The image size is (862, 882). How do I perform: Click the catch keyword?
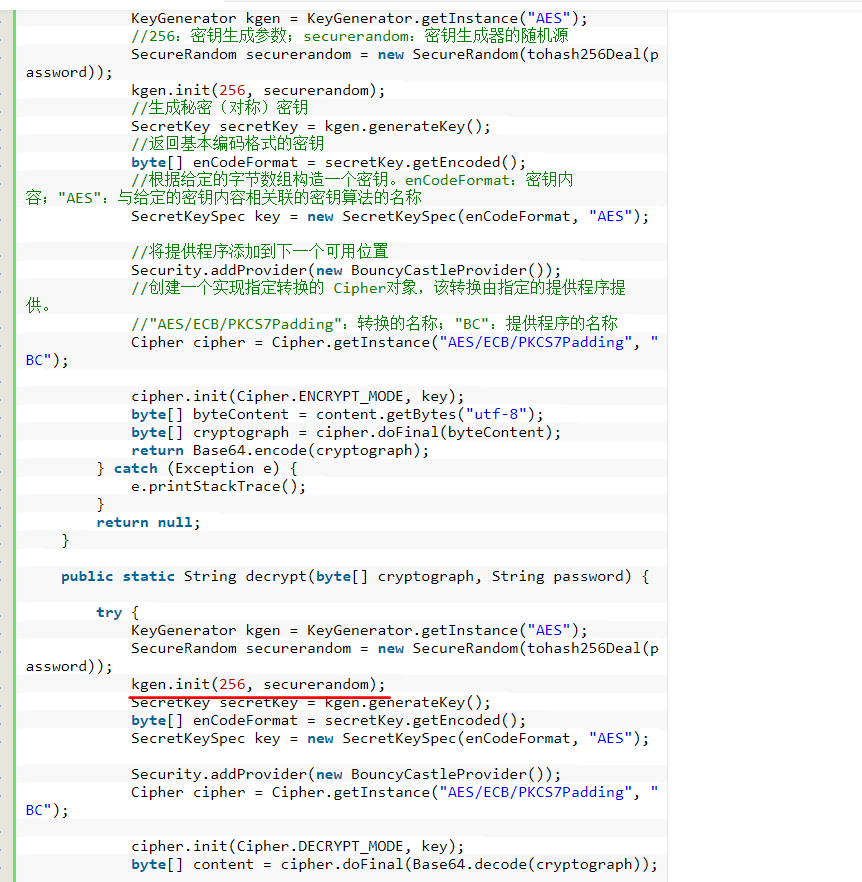(x=136, y=469)
